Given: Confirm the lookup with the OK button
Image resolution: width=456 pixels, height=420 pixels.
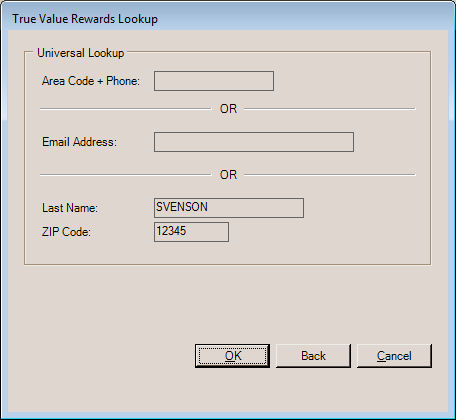Looking at the screenshot, I should pos(232,356).
